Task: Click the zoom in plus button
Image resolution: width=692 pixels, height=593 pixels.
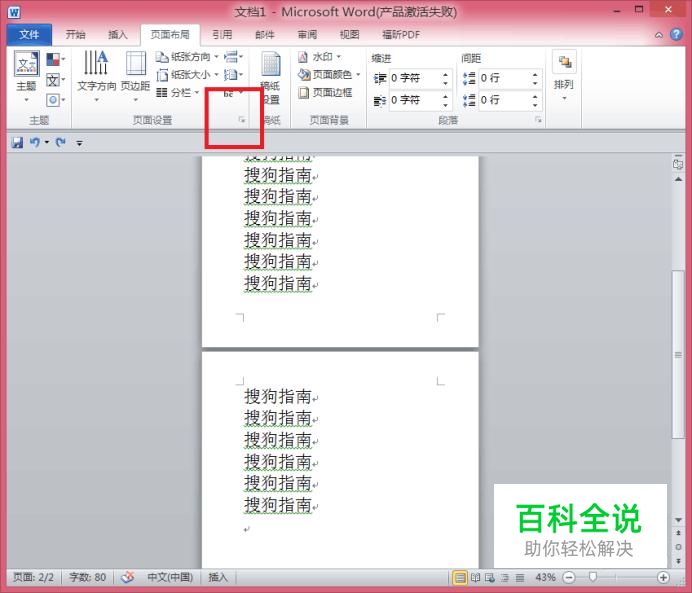Action: coord(663,577)
